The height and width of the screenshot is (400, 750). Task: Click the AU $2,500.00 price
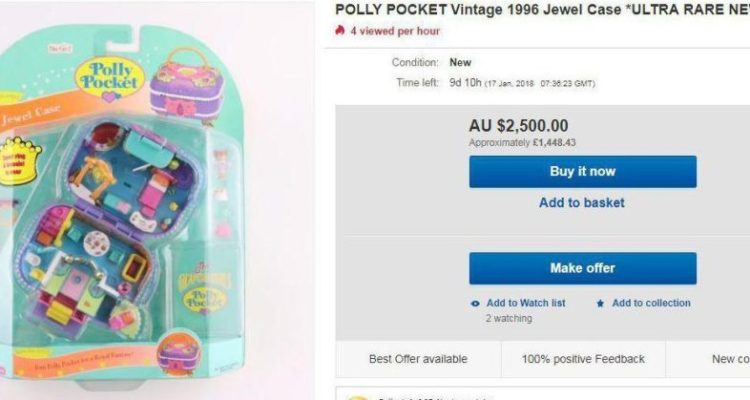[518, 126]
